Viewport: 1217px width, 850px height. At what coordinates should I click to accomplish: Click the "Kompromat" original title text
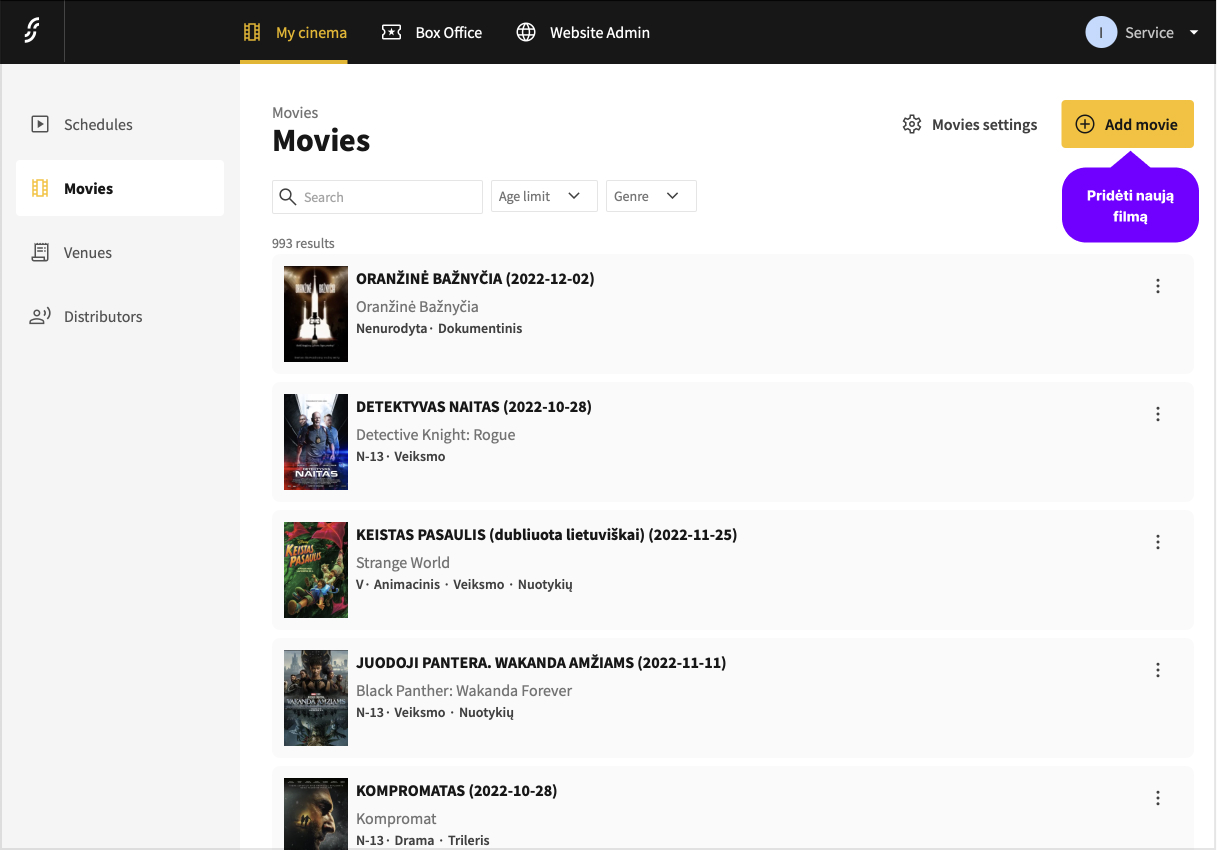396,819
